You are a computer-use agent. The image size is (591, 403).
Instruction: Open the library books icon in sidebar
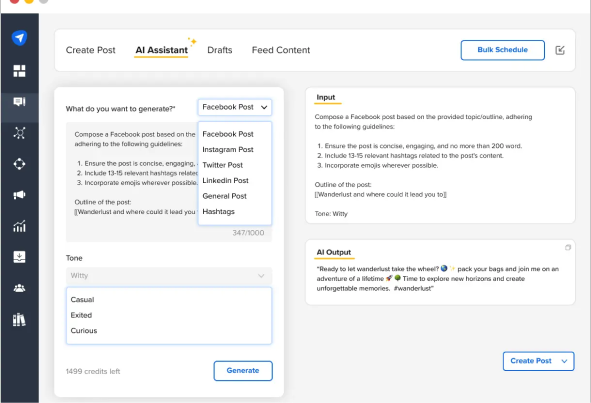coord(20,320)
